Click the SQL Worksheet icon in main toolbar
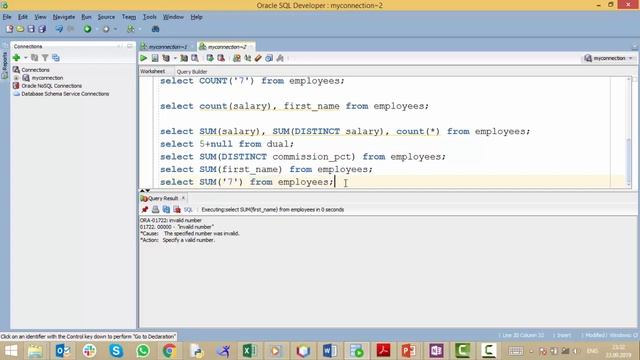 click(x=131, y=29)
